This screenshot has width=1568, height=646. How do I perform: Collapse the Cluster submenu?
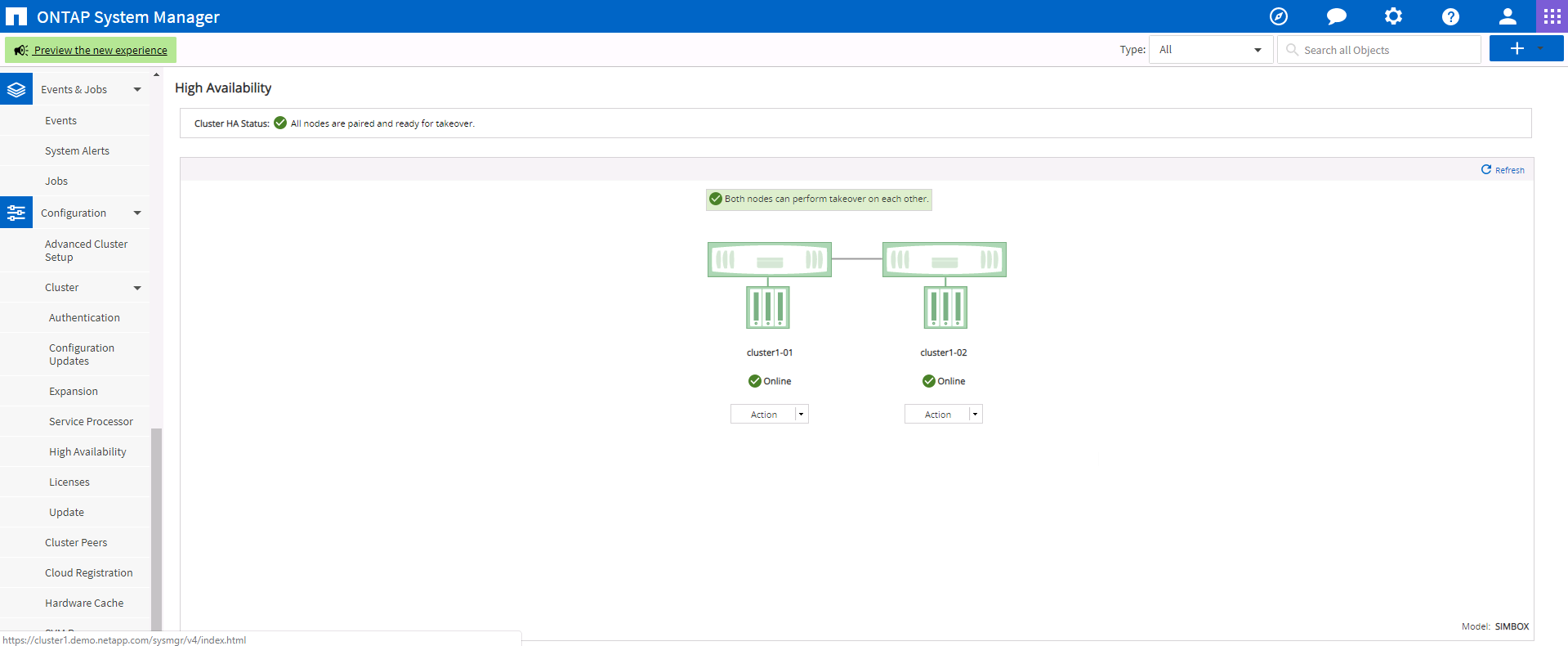coord(137,288)
